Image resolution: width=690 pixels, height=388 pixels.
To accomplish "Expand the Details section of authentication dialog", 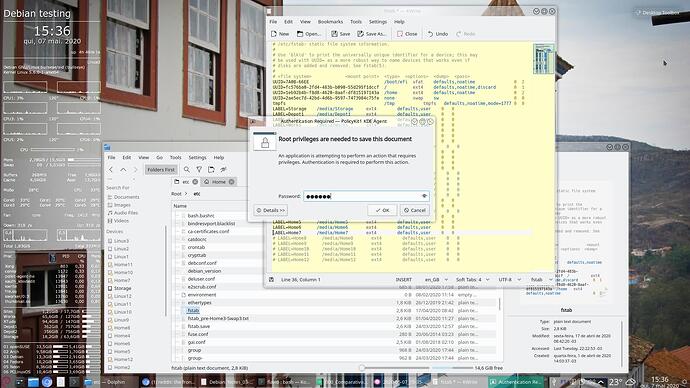I will [x=271, y=210].
